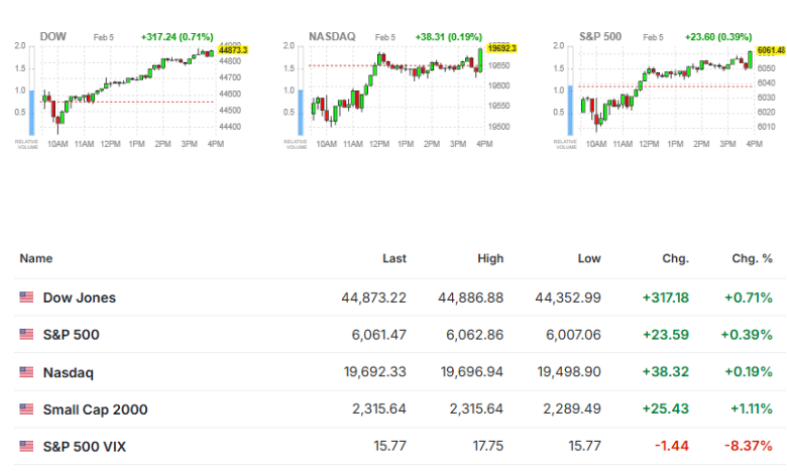Click Small Cap 2000 low value 2,289.49
This screenshot has height=472, width=787.
[572, 409]
